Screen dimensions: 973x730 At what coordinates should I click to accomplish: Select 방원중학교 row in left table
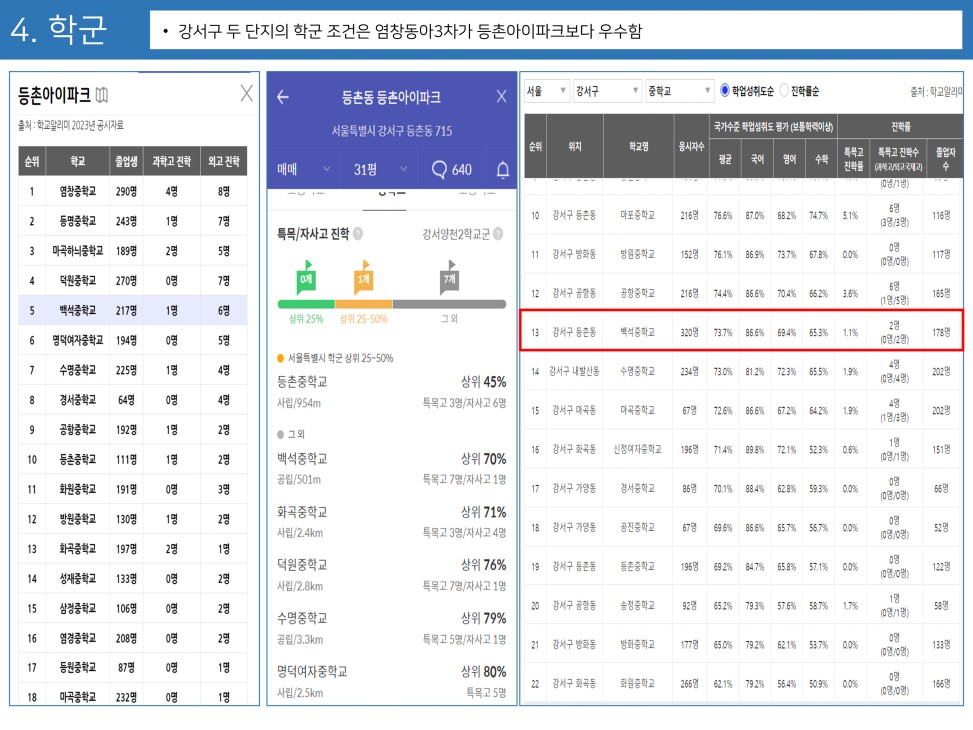pos(133,519)
